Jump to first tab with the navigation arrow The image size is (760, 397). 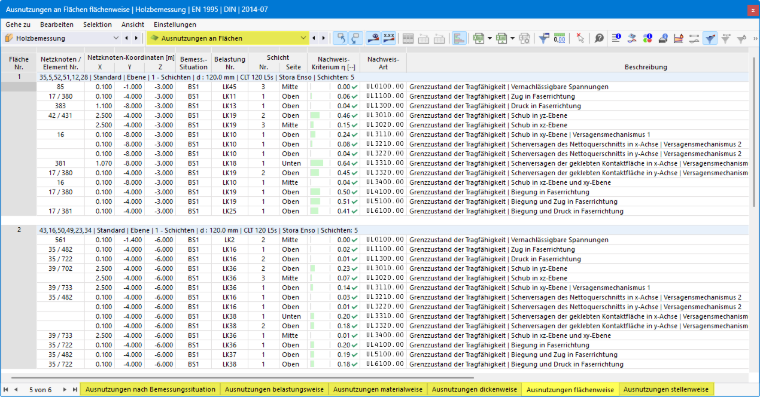point(6,389)
